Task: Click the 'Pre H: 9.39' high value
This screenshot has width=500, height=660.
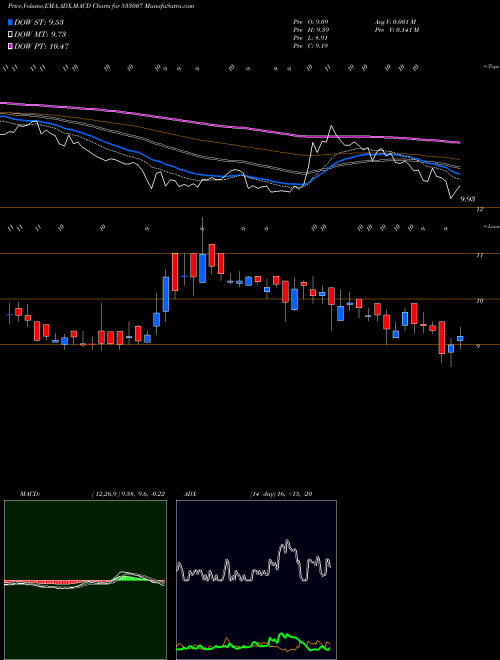Action: point(311,30)
